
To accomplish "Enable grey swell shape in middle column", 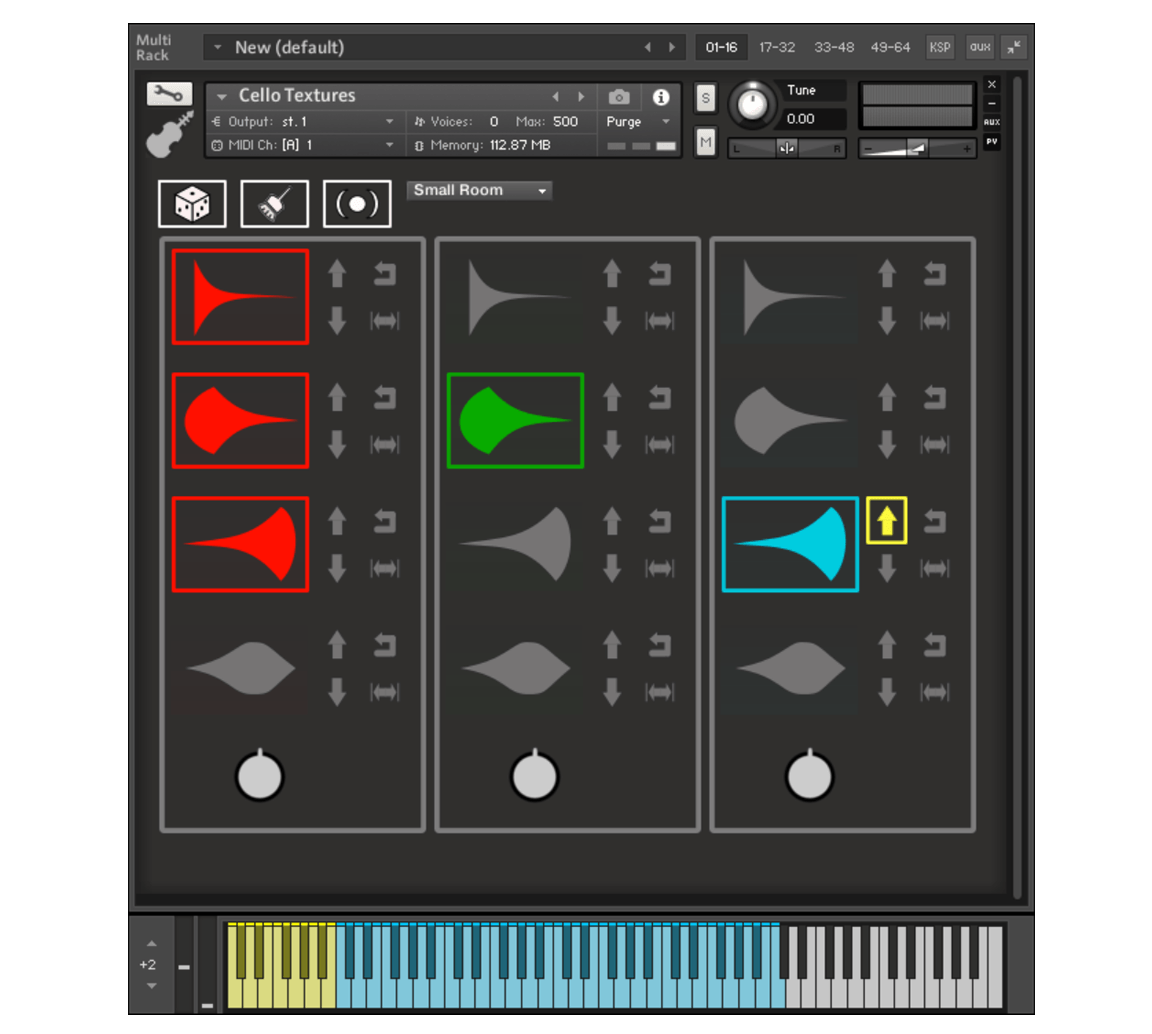I will 515,544.
